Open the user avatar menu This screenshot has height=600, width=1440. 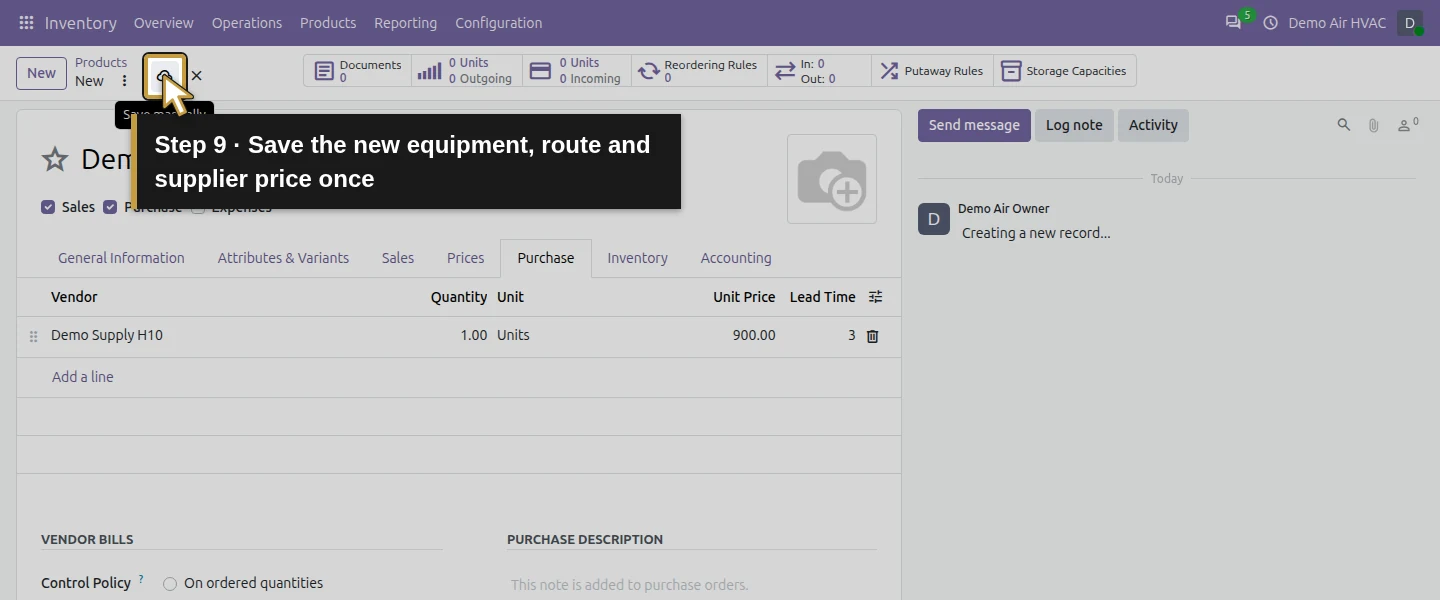tap(1410, 22)
